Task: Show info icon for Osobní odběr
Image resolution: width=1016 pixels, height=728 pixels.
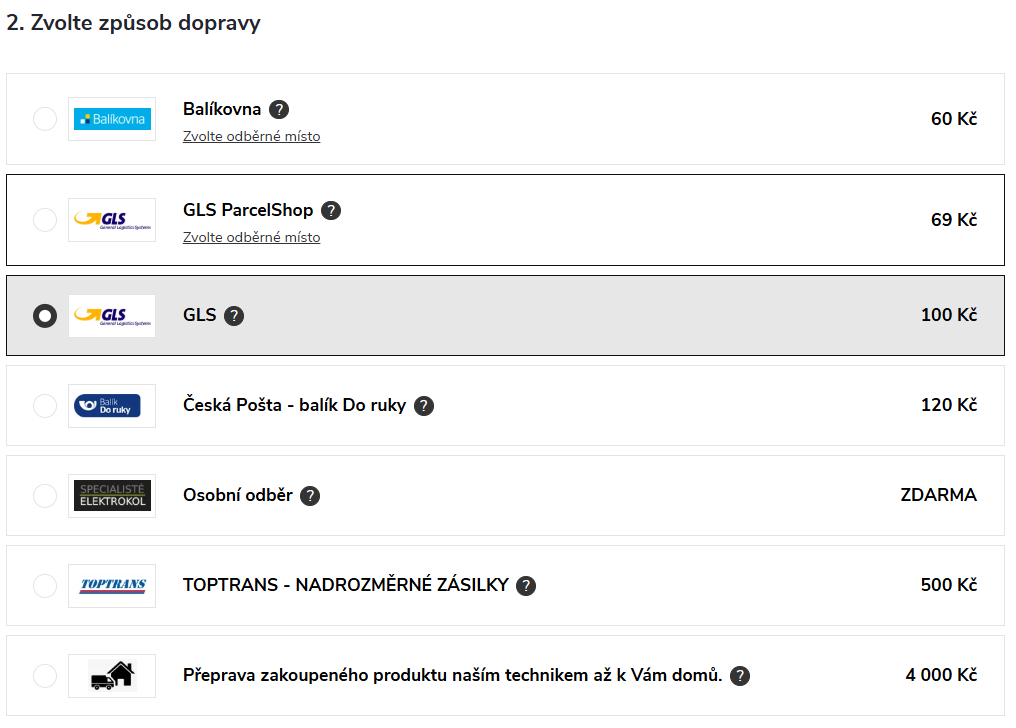Action: (310, 496)
